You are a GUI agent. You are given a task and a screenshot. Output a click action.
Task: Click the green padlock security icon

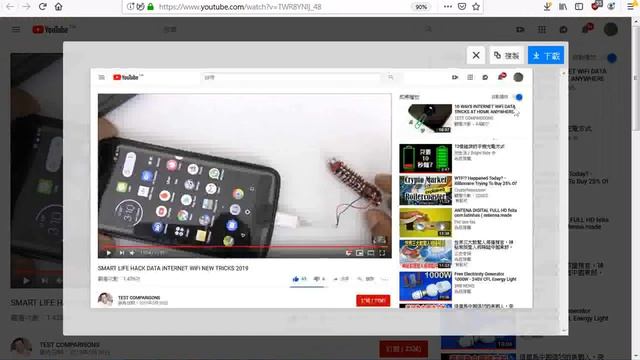(x=151, y=7)
